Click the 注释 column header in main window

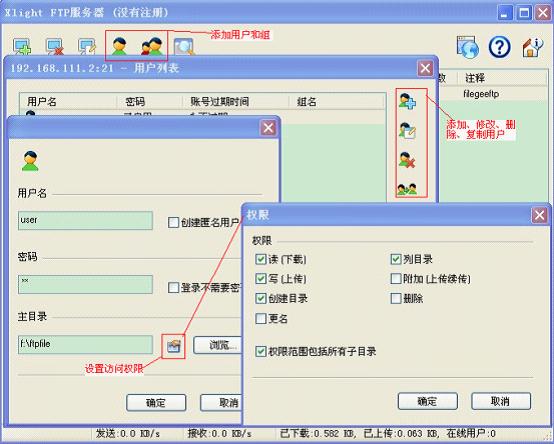tap(502, 78)
